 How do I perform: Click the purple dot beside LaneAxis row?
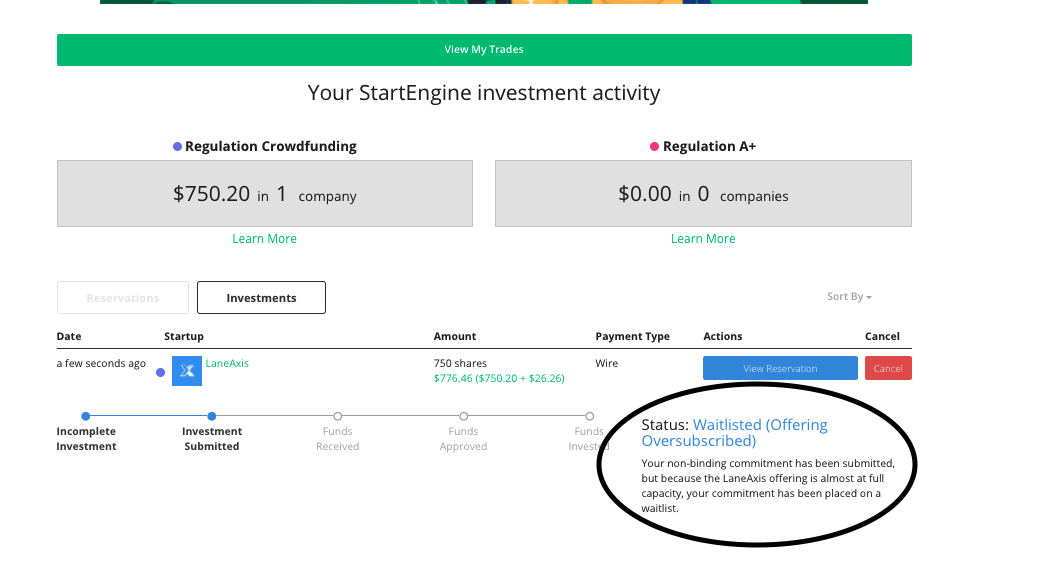click(160, 373)
